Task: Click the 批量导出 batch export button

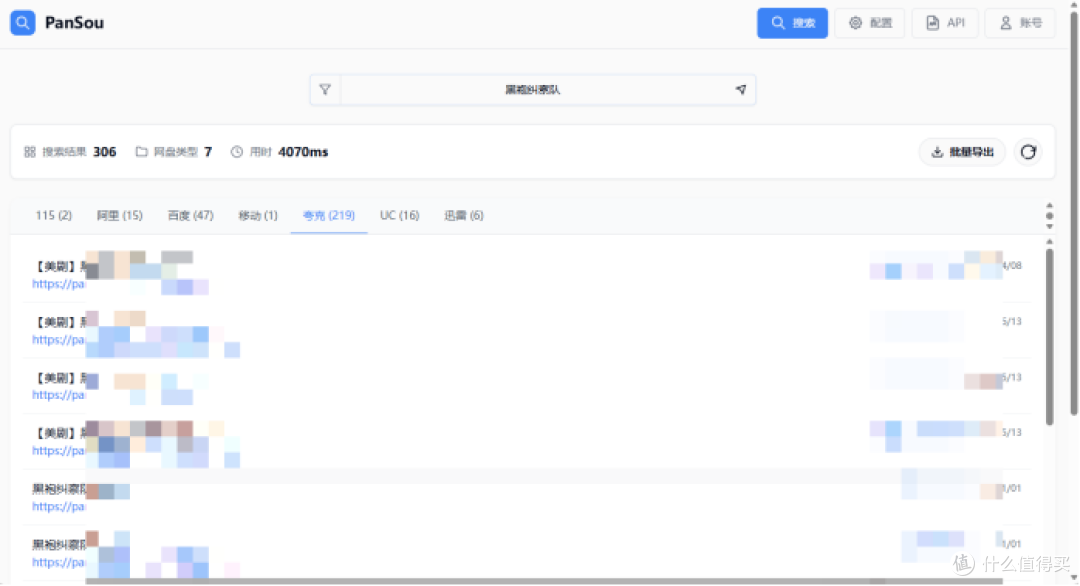Action: [x=962, y=152]
